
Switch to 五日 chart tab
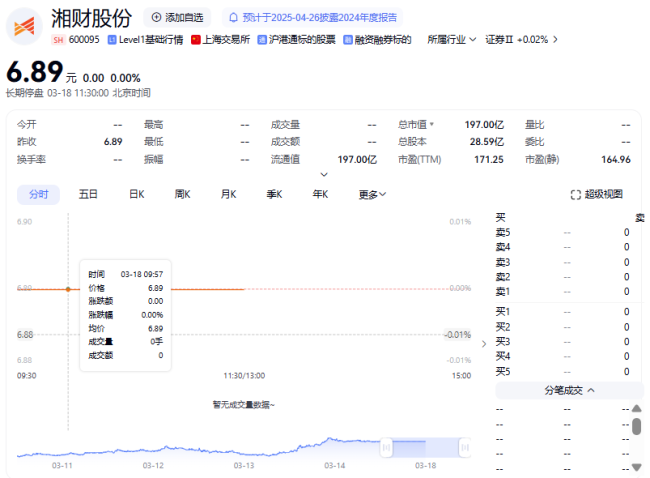pos(88,194)
